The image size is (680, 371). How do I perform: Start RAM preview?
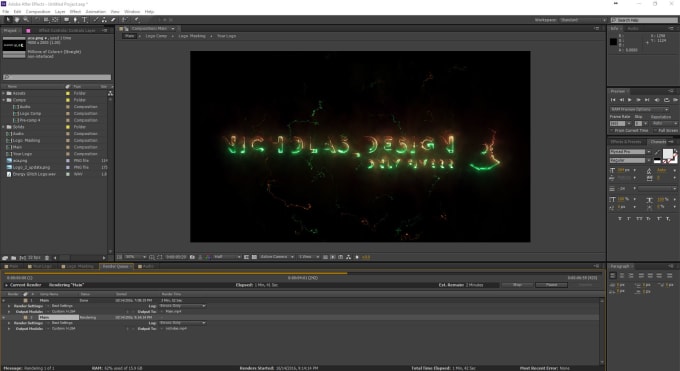675,100
